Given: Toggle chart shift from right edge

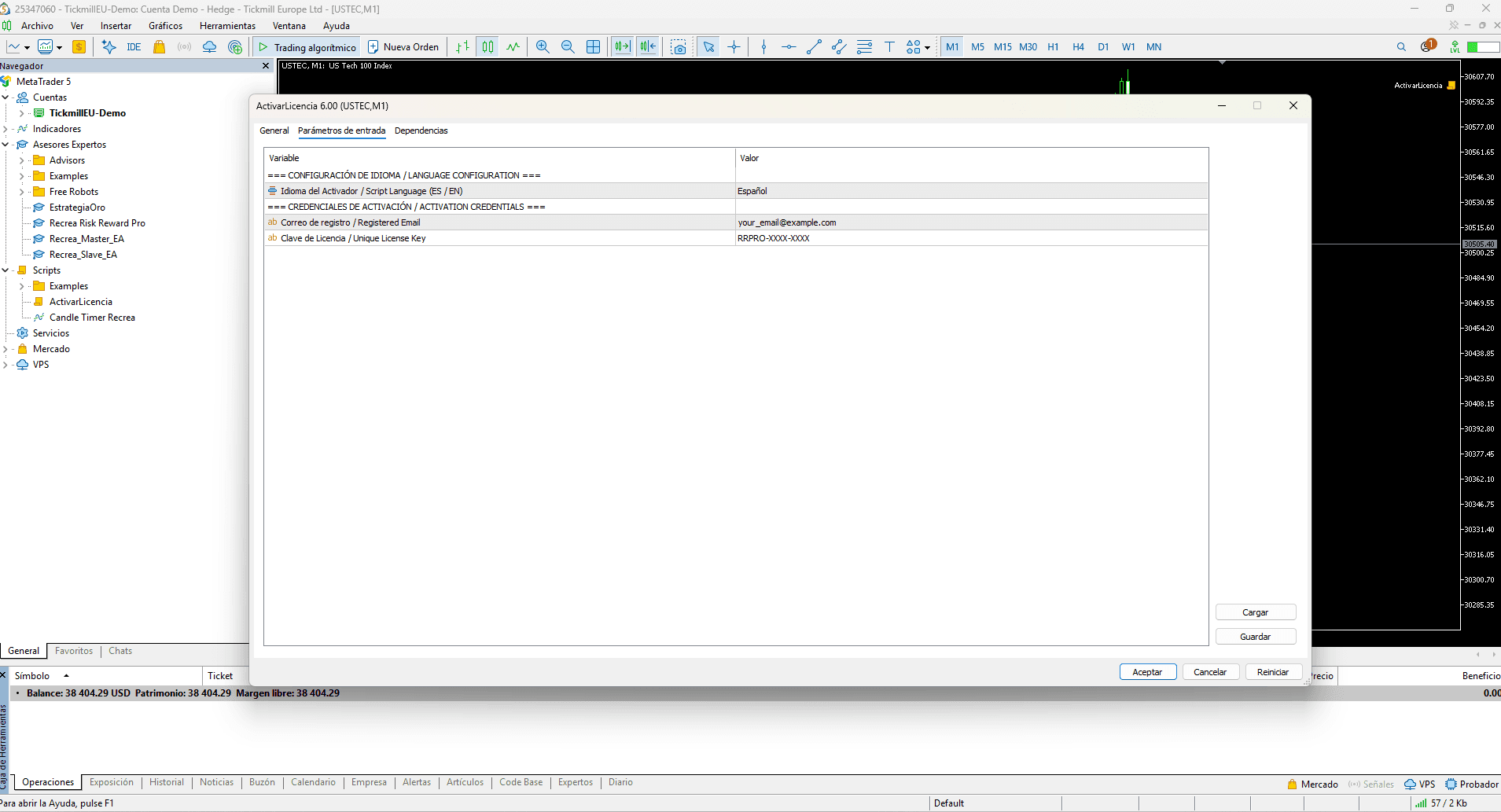Looking at the screenshot, I should point(648,47).
